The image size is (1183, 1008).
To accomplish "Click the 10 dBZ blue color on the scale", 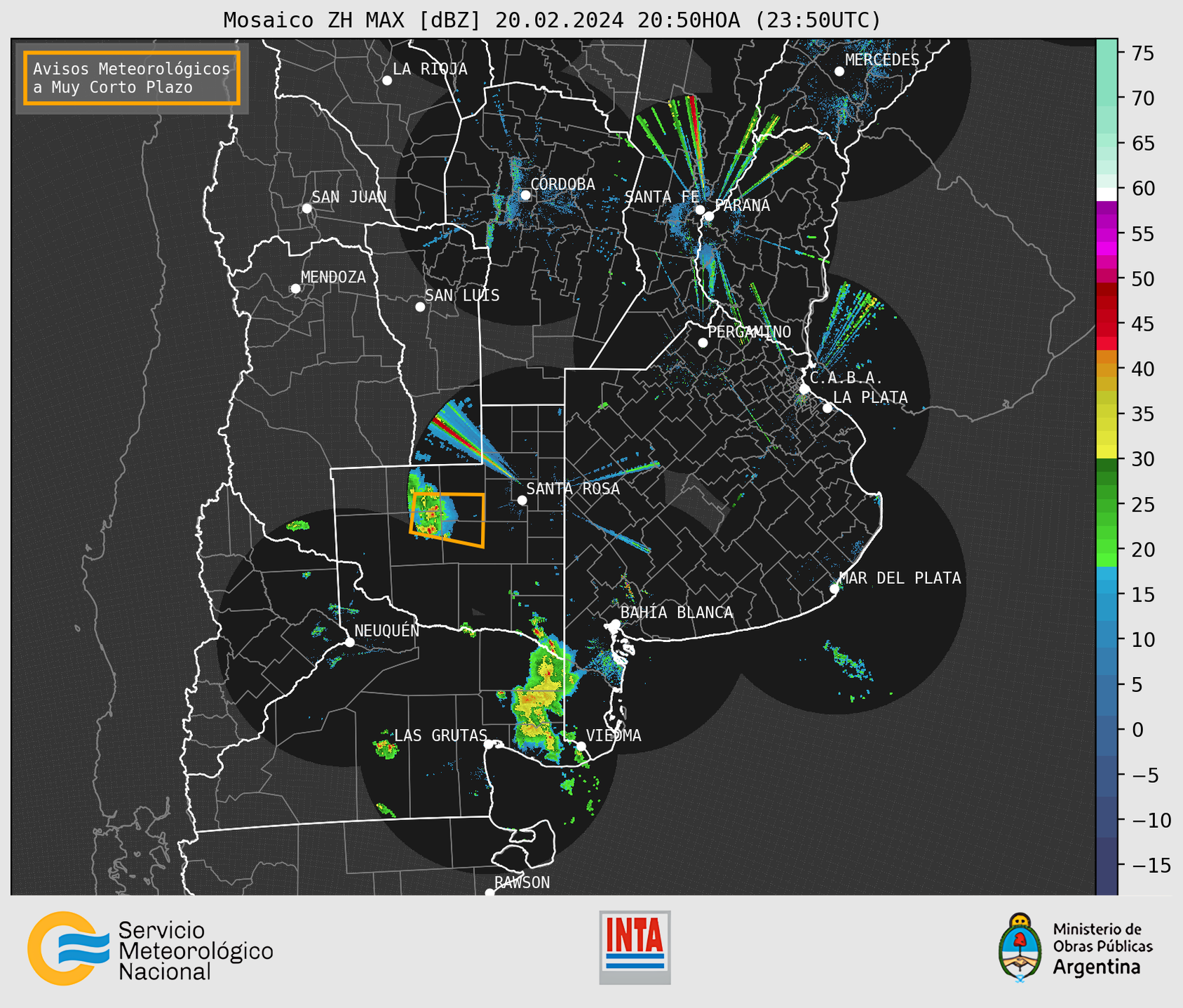I will tap(1107, 640).
